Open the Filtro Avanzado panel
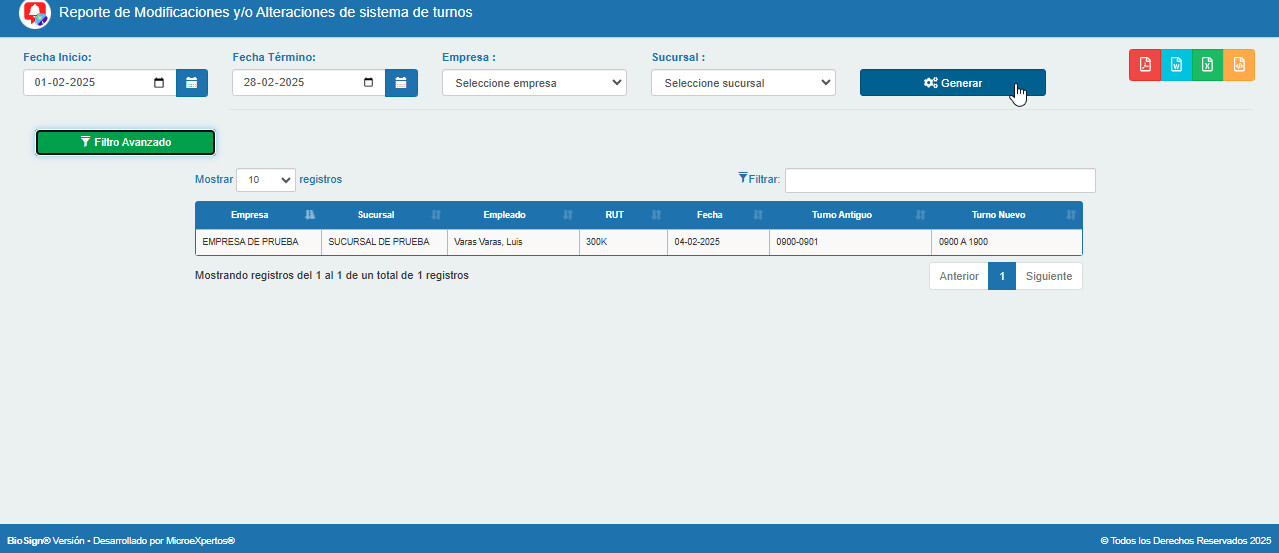Image resolution: width=1279 pixels, height=553 pixels. click(x=125, y=143)
